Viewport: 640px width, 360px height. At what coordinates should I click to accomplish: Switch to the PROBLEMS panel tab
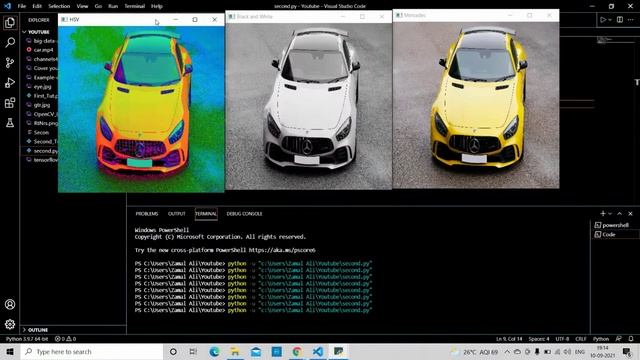(147, 213)
